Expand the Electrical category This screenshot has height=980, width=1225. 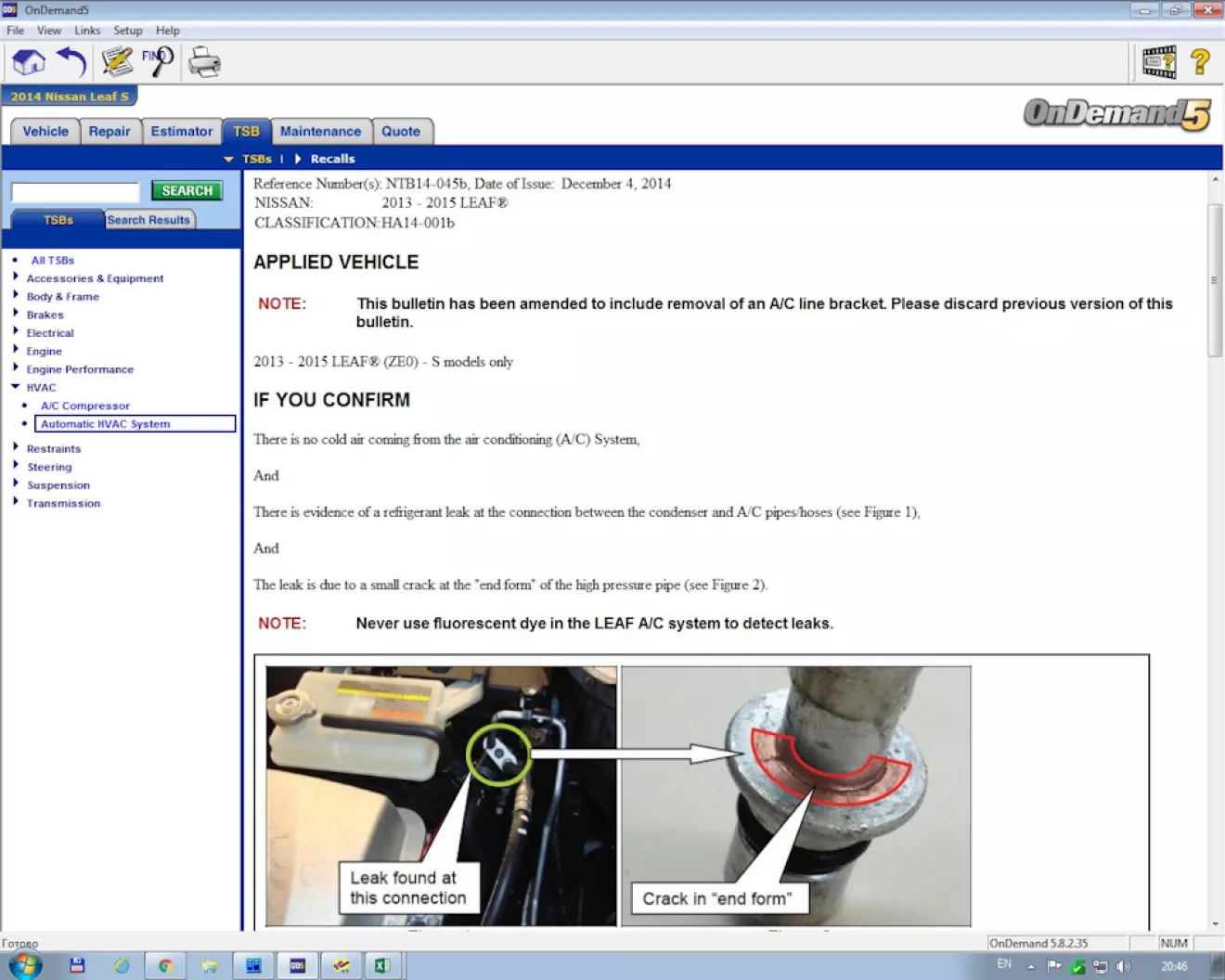[x=16, y=331]
